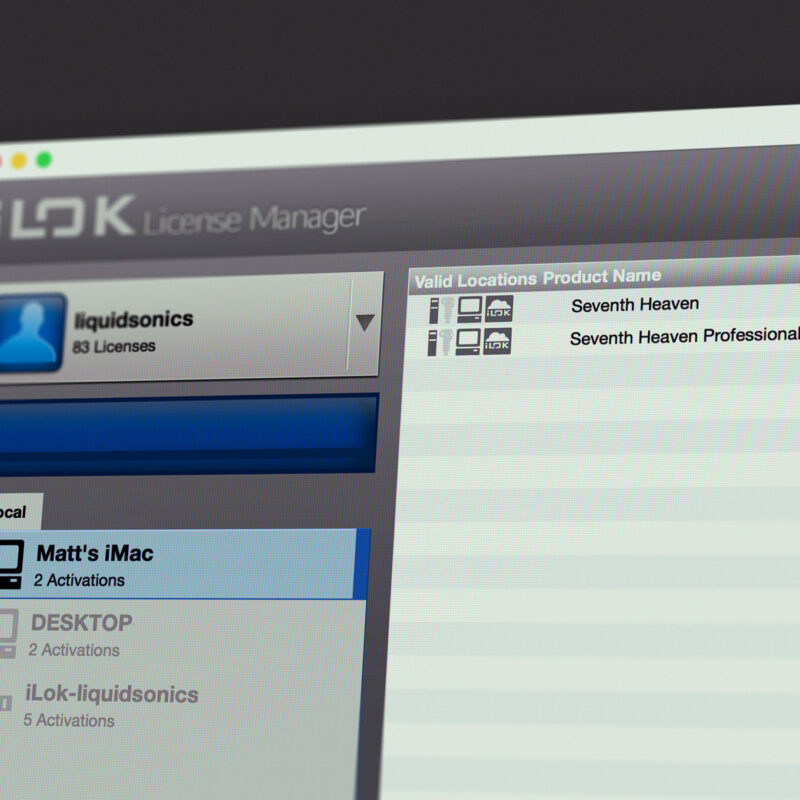Click the computer location icon for Seventh Heaven

pyautogui.click(x=469, y=309)
